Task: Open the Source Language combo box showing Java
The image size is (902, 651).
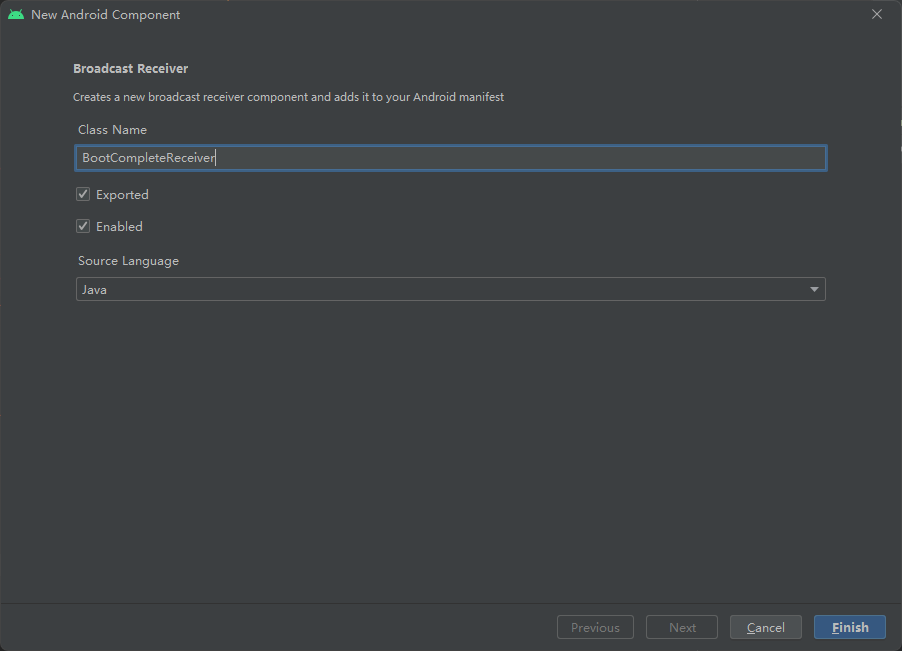Action: pos(451,289)
